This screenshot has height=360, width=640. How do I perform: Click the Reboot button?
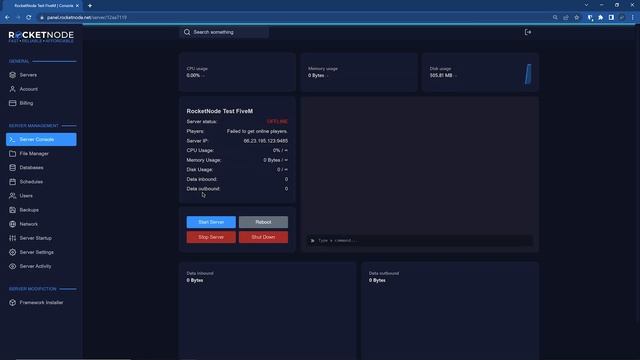coord(263,222)
